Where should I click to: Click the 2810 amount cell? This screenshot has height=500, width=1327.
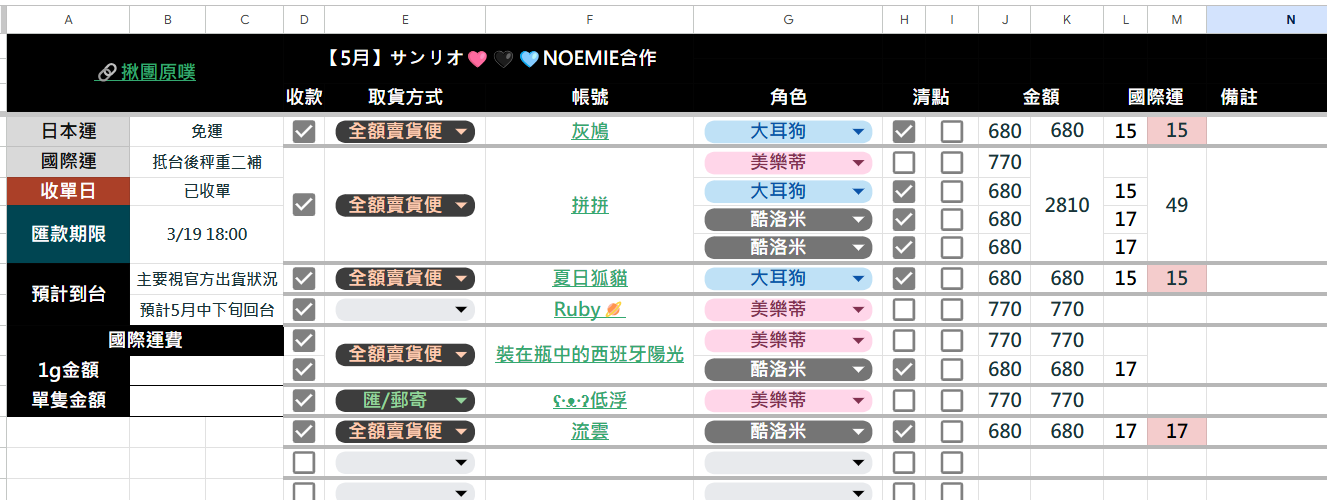point(1067,205)
